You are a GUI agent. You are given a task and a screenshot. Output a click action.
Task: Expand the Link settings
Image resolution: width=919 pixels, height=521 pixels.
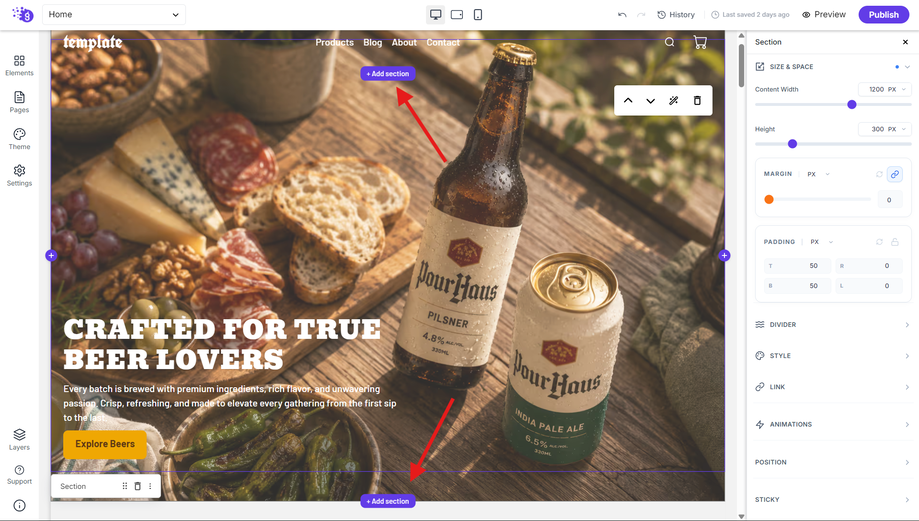(x=832, y=387)
